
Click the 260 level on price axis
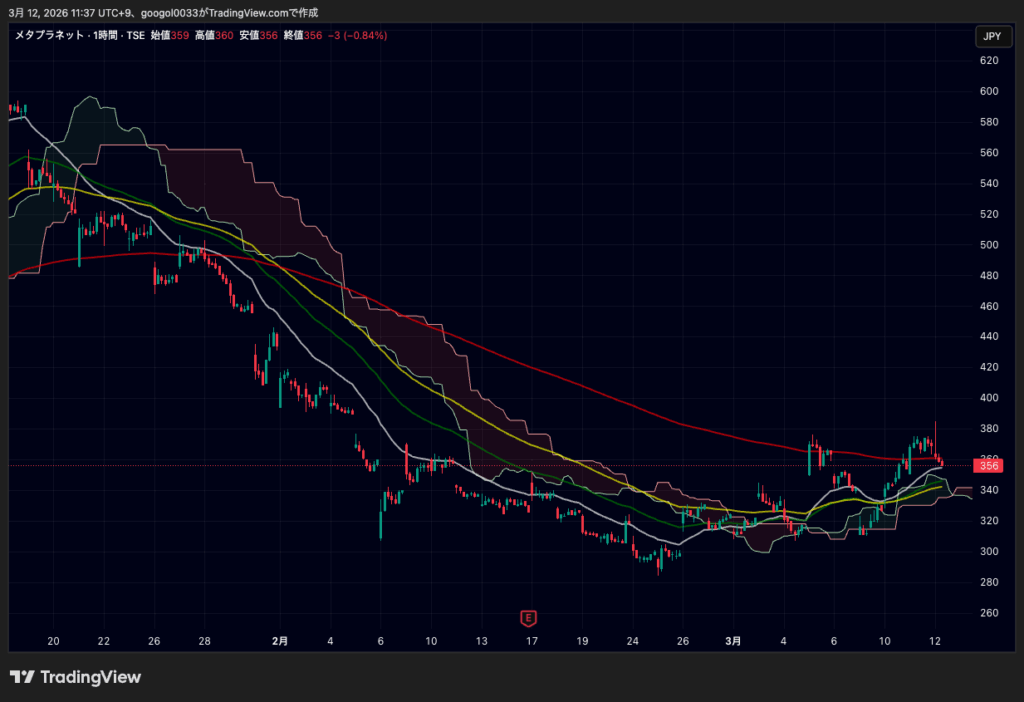pyautogui.click(x=989, y=613)
